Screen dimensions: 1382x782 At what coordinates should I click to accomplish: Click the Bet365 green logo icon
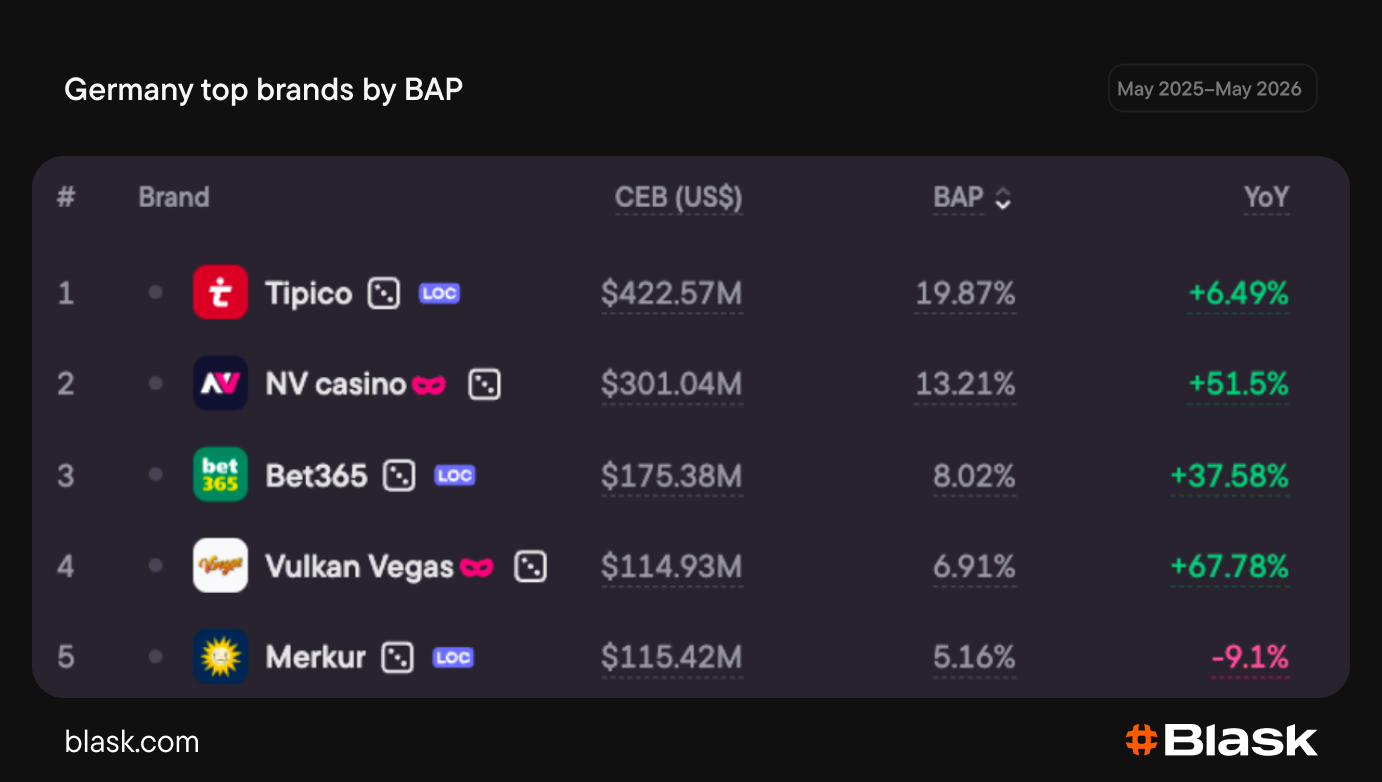tap(220, 475)
